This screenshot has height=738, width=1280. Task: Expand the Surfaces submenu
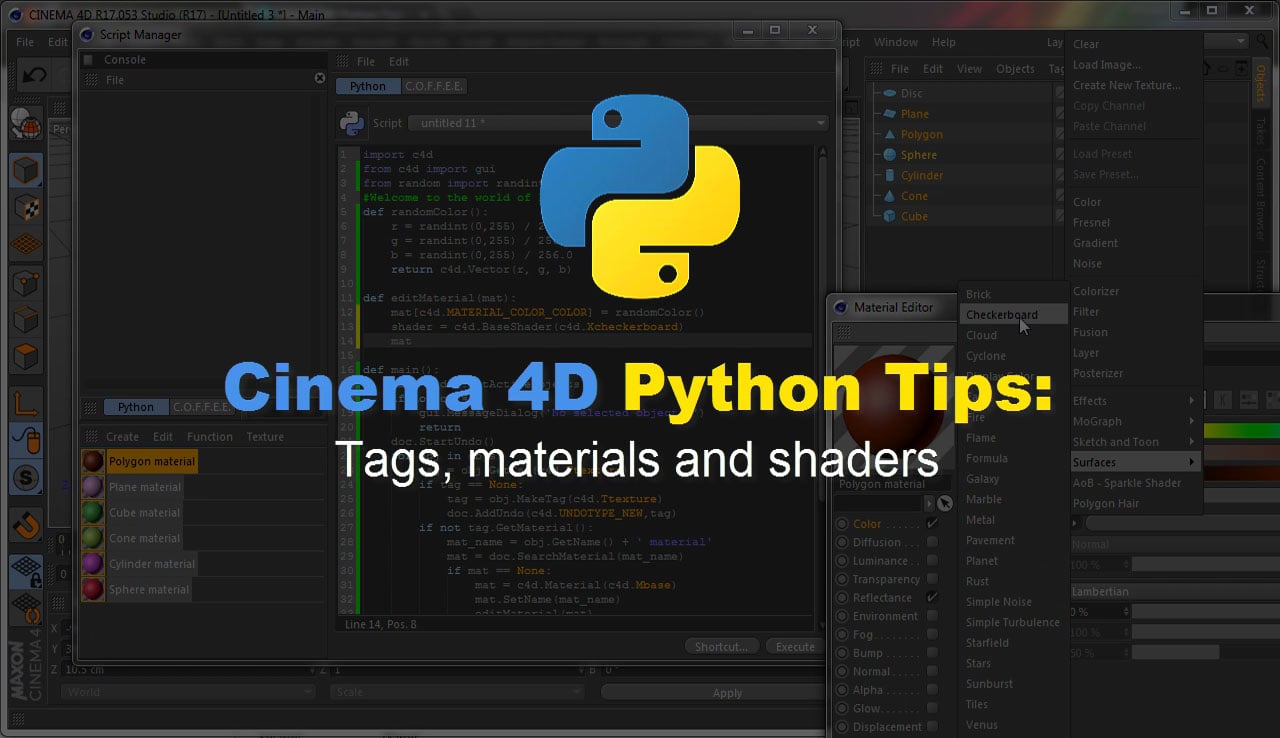tap(1133, 462)
